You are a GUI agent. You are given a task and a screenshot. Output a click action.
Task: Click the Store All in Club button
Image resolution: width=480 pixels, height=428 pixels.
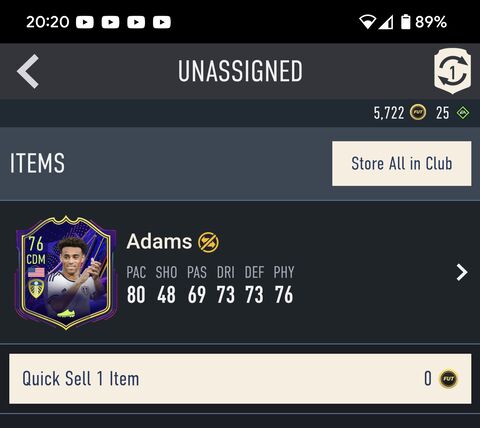tap(402, 164)
